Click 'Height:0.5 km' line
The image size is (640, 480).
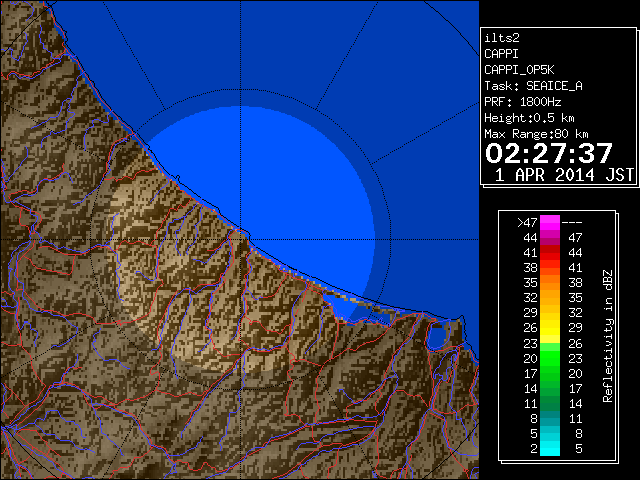point(529,118)
